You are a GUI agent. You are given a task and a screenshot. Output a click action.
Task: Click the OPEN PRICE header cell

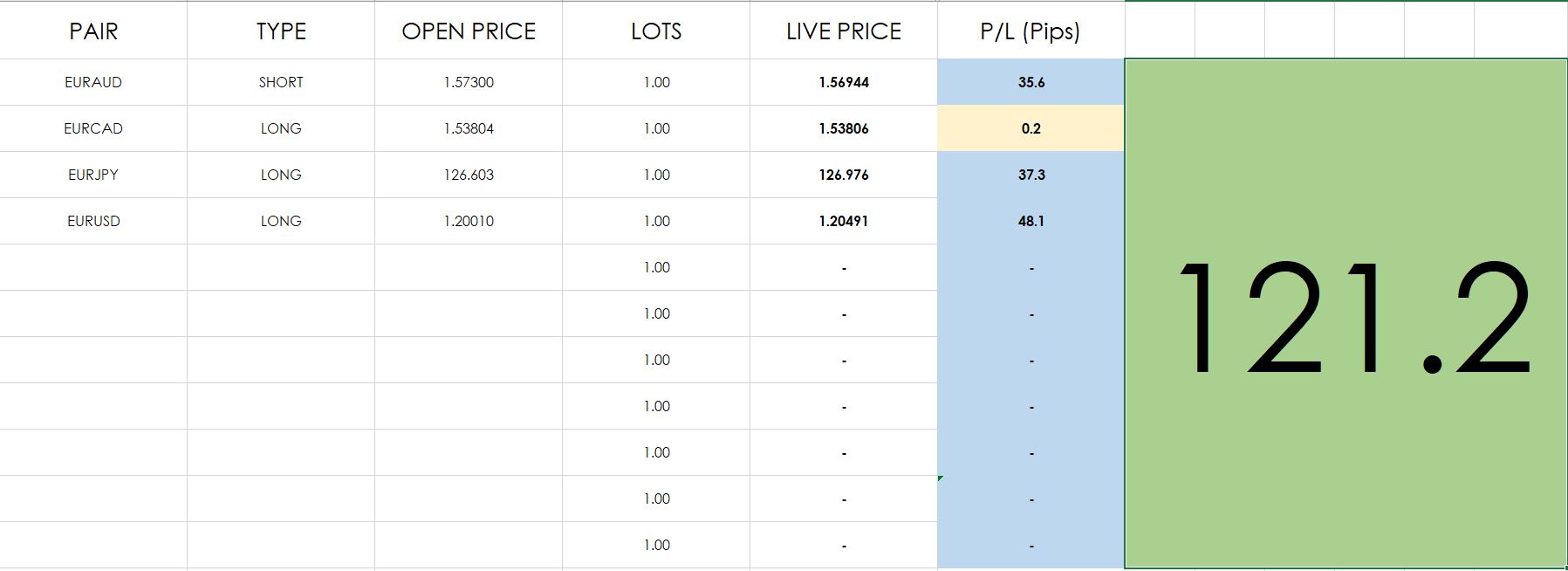coord(469,31)
